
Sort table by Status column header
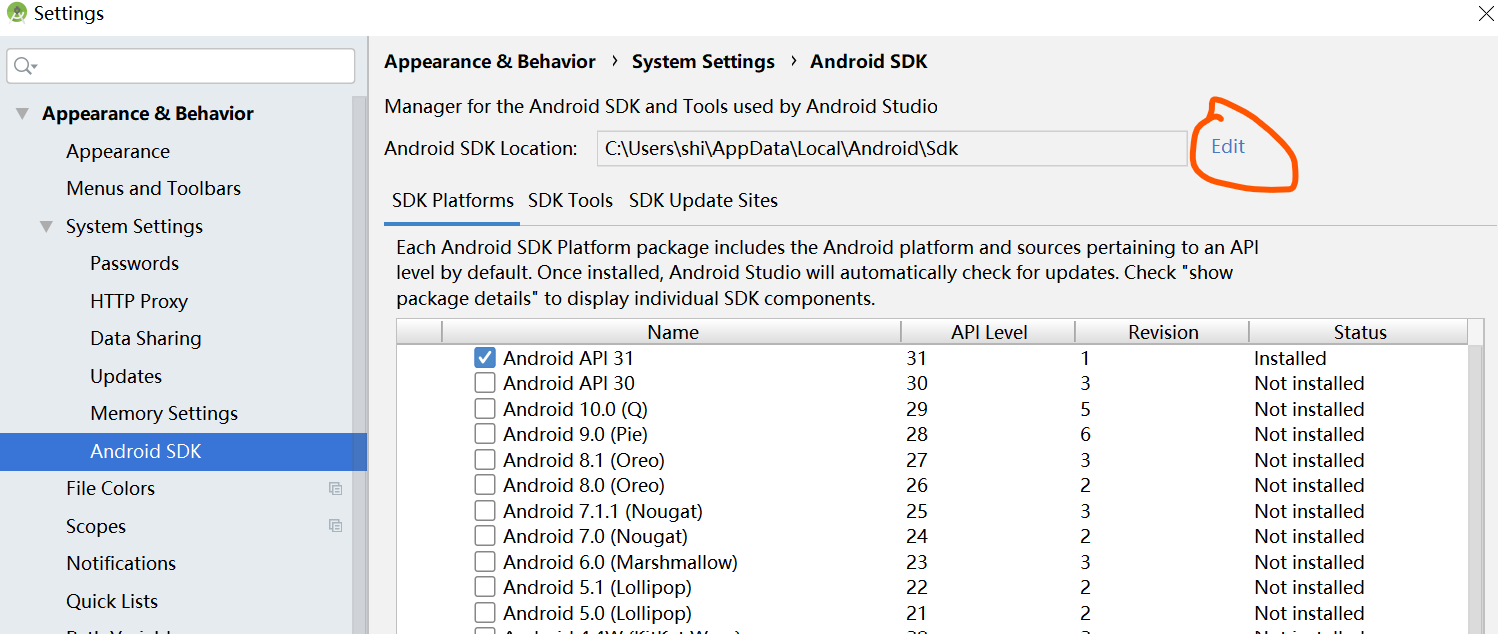tap(1360, 333)
